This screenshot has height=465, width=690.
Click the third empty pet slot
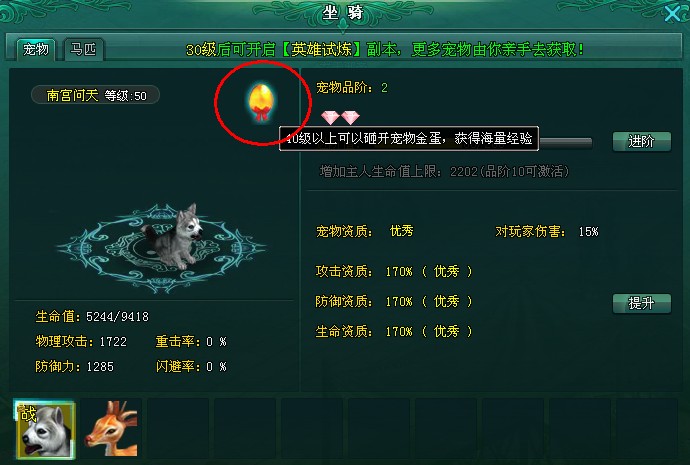pyautogui.click(x=312, y=429)
